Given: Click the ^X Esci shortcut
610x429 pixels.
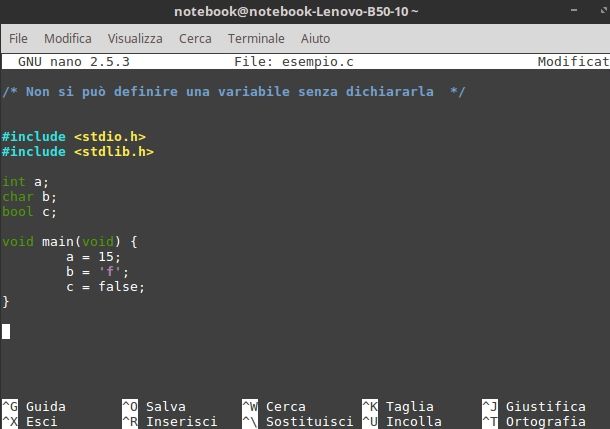Looking at the screenshot, I should 30,422.
